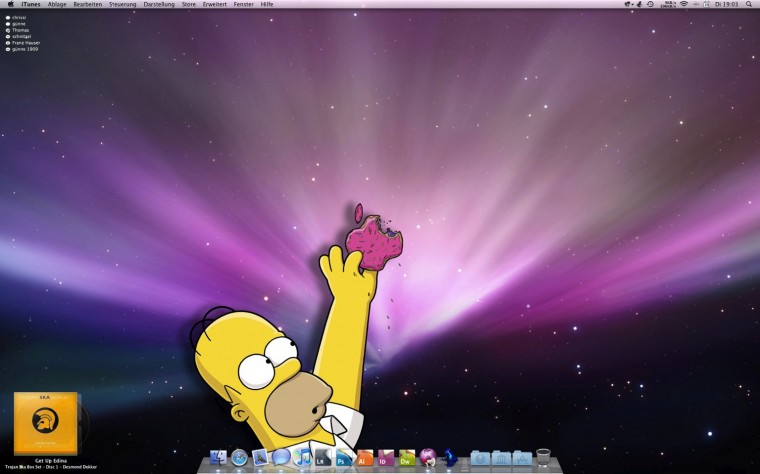Open the Steuerung menu
Image resolution: width=760 pixels, height=474 pixels.
(123, 4)
